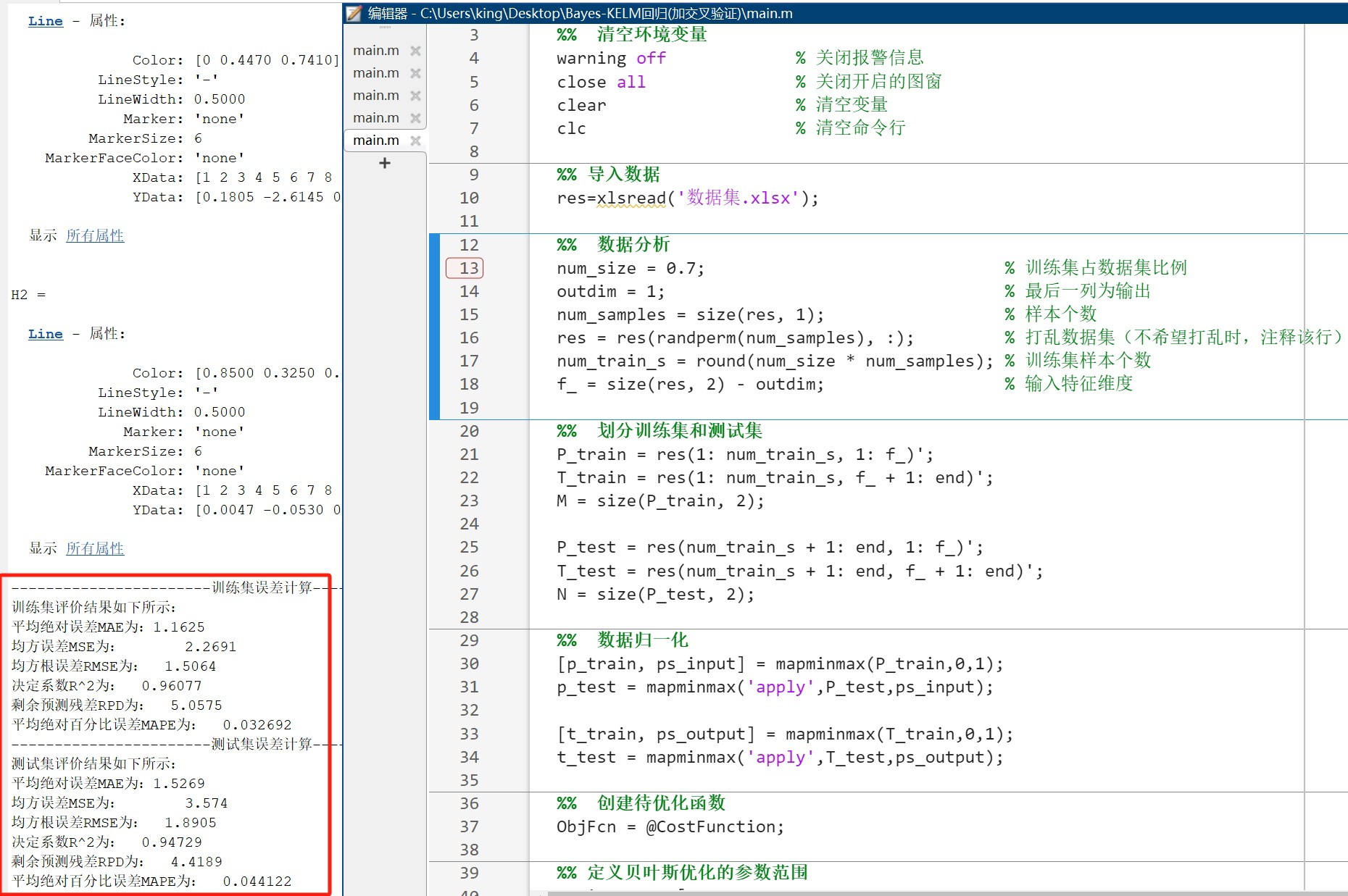Click the 'clc' command on line 7
This screenshot has height=896, width=1348.
coord(571,128)
